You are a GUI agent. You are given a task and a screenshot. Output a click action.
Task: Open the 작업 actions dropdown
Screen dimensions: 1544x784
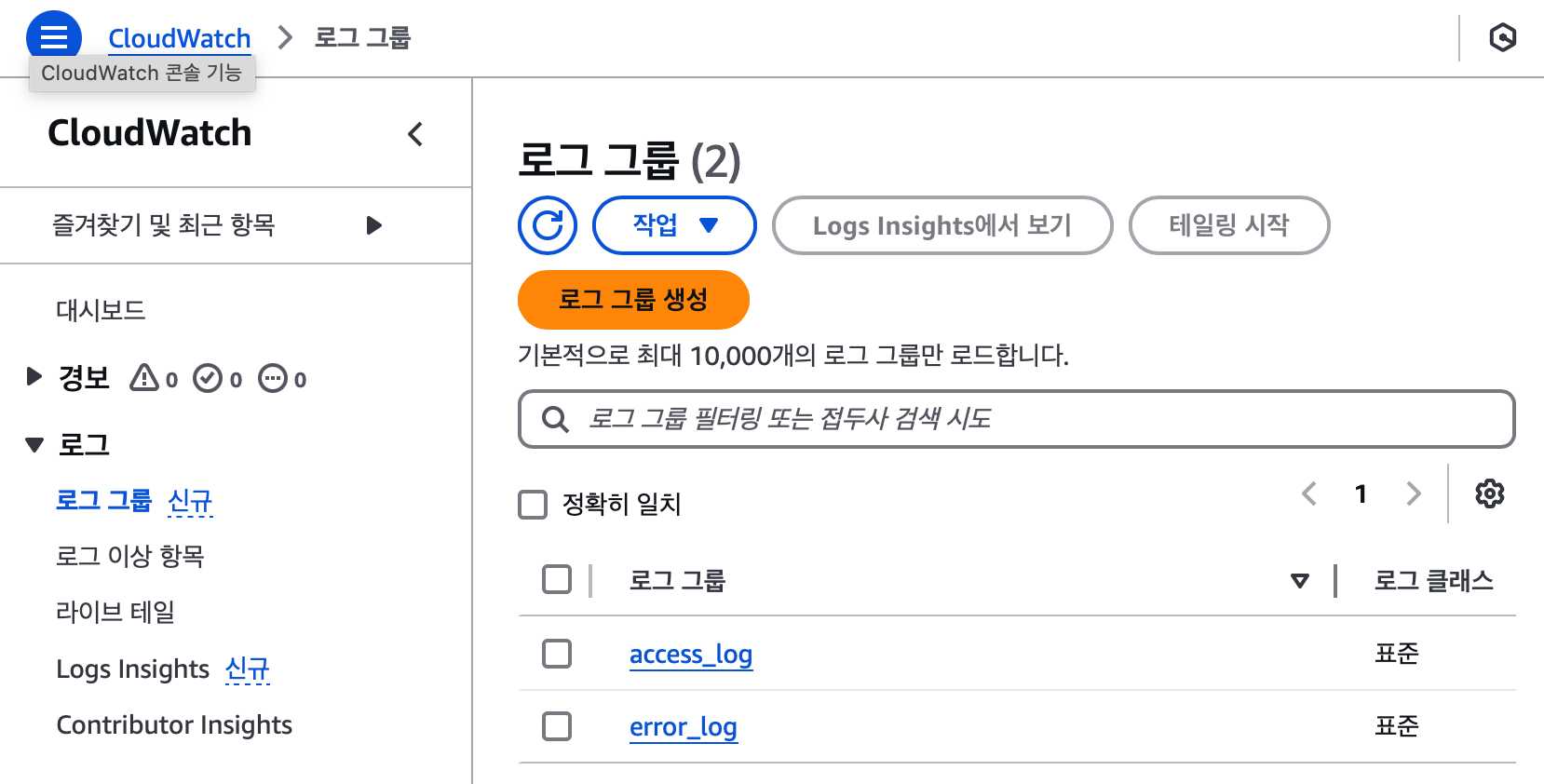point(674,225)
